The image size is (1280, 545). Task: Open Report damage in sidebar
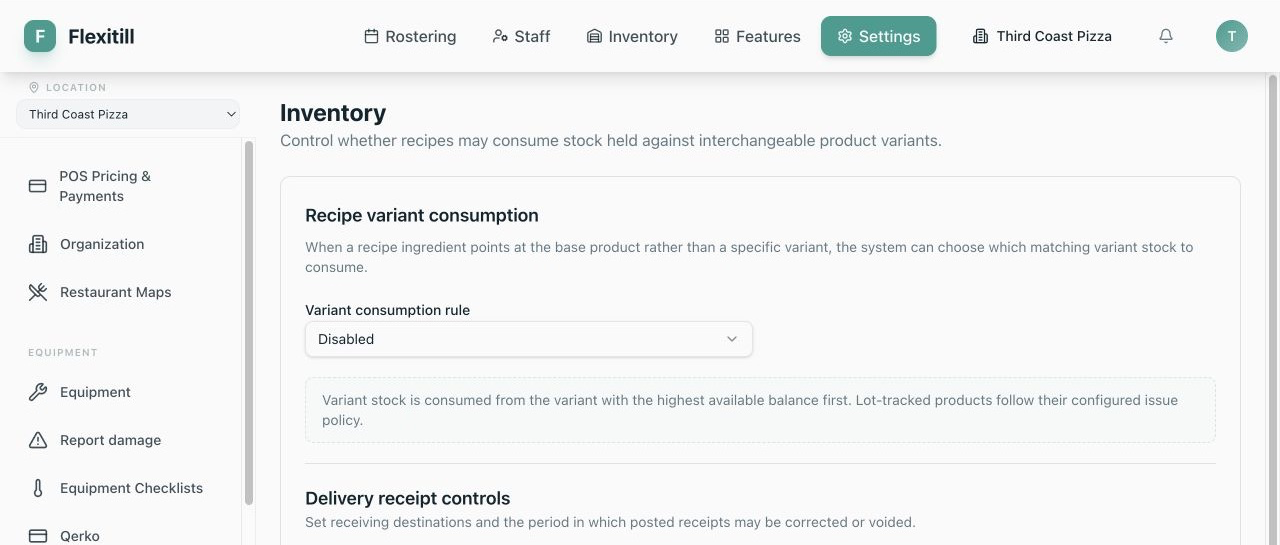[x=128, y=440]
